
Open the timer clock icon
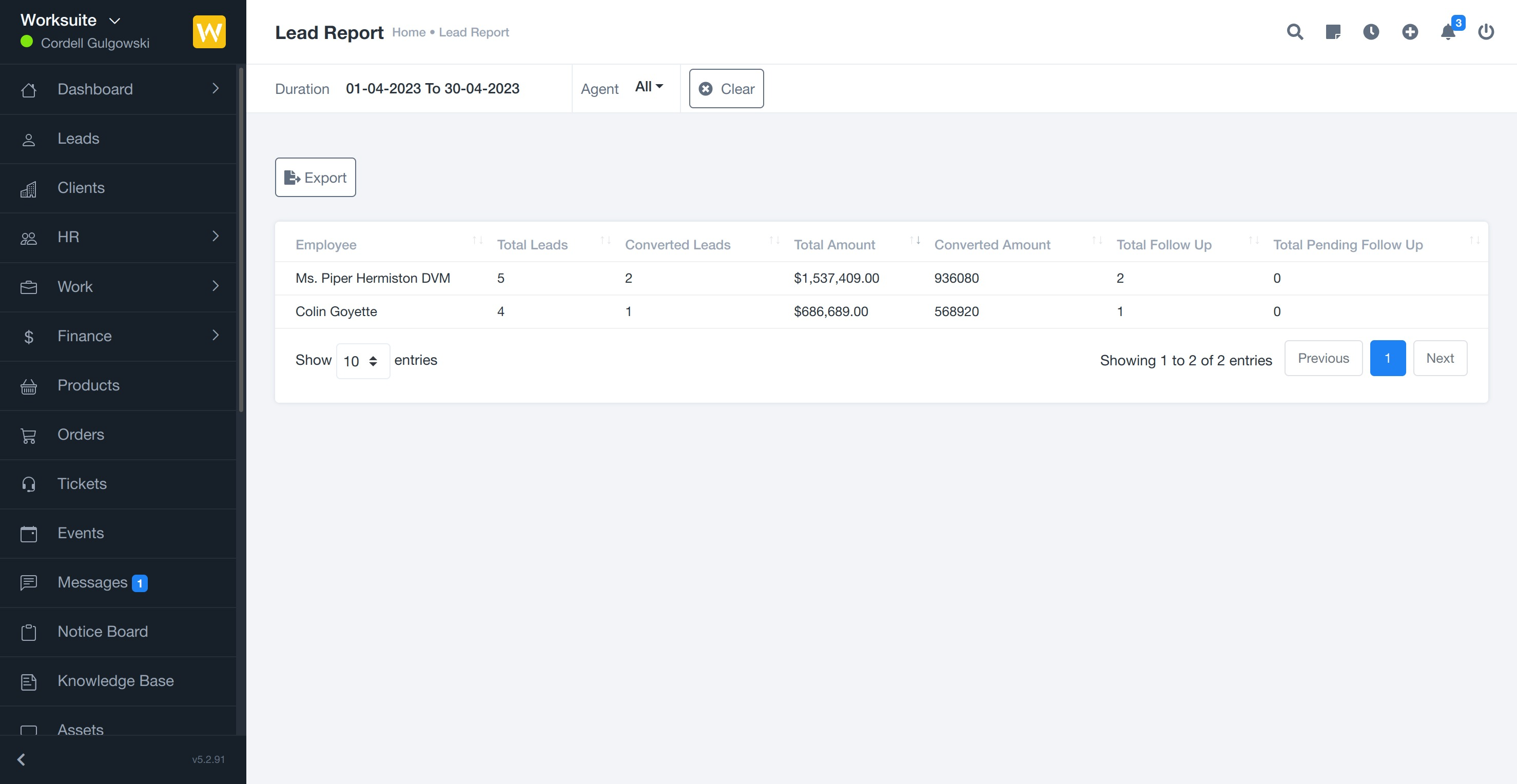point(1371,32)
